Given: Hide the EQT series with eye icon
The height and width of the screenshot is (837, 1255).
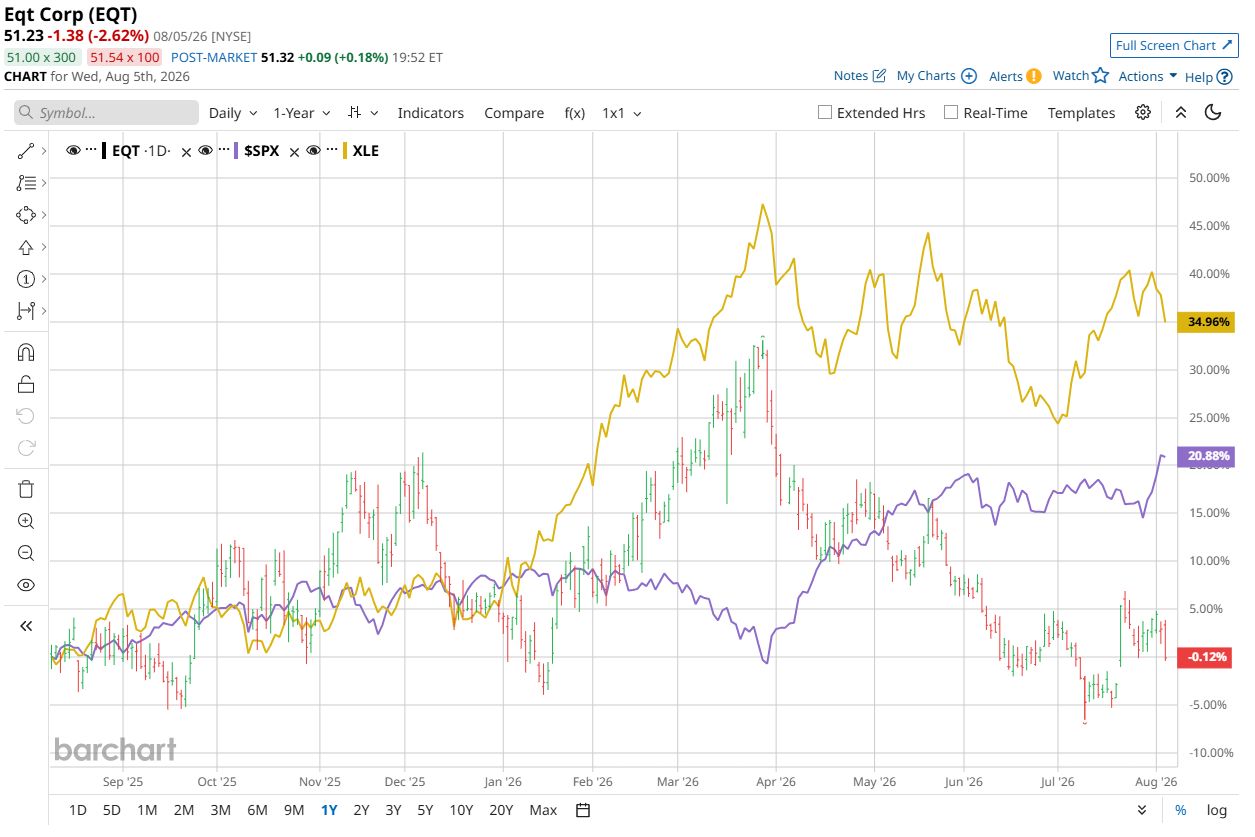Looking at the screenshot, I should (x=73, y=150).
